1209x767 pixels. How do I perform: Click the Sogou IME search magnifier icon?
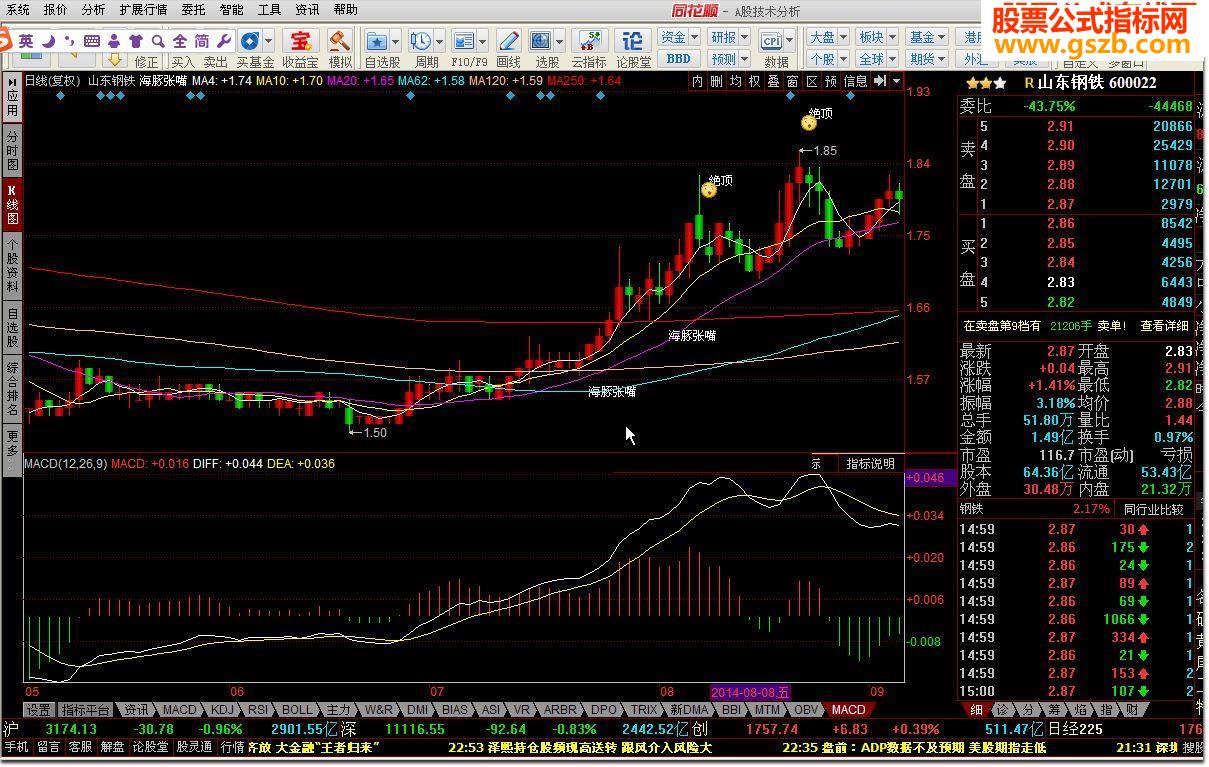tap(158, 41)
